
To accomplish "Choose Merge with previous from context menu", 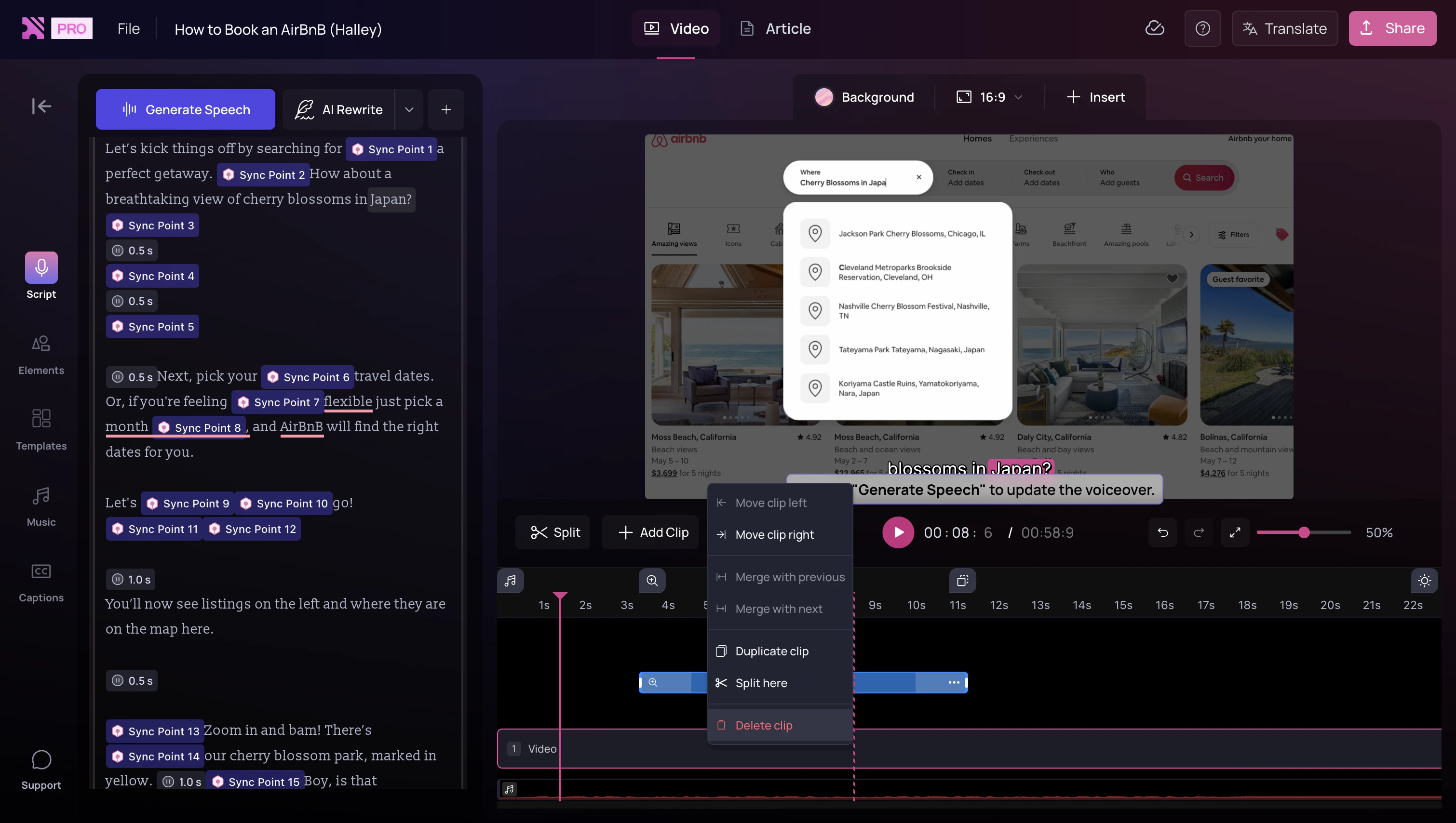I will [780, 577].
